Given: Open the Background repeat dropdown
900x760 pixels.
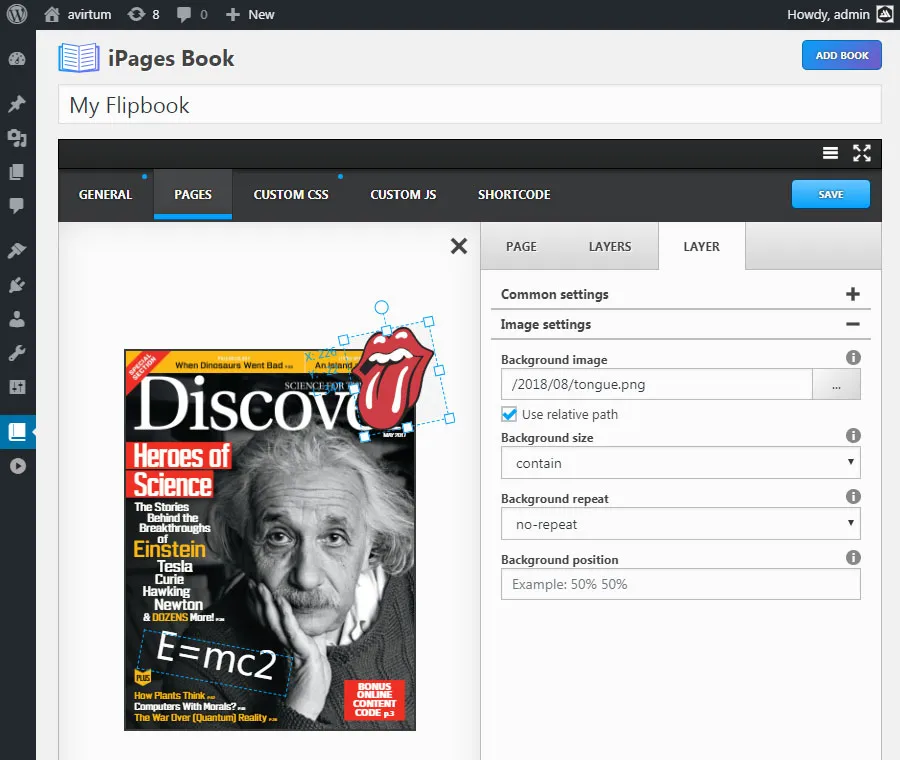Looking at the screenshot, I should 680,523.
